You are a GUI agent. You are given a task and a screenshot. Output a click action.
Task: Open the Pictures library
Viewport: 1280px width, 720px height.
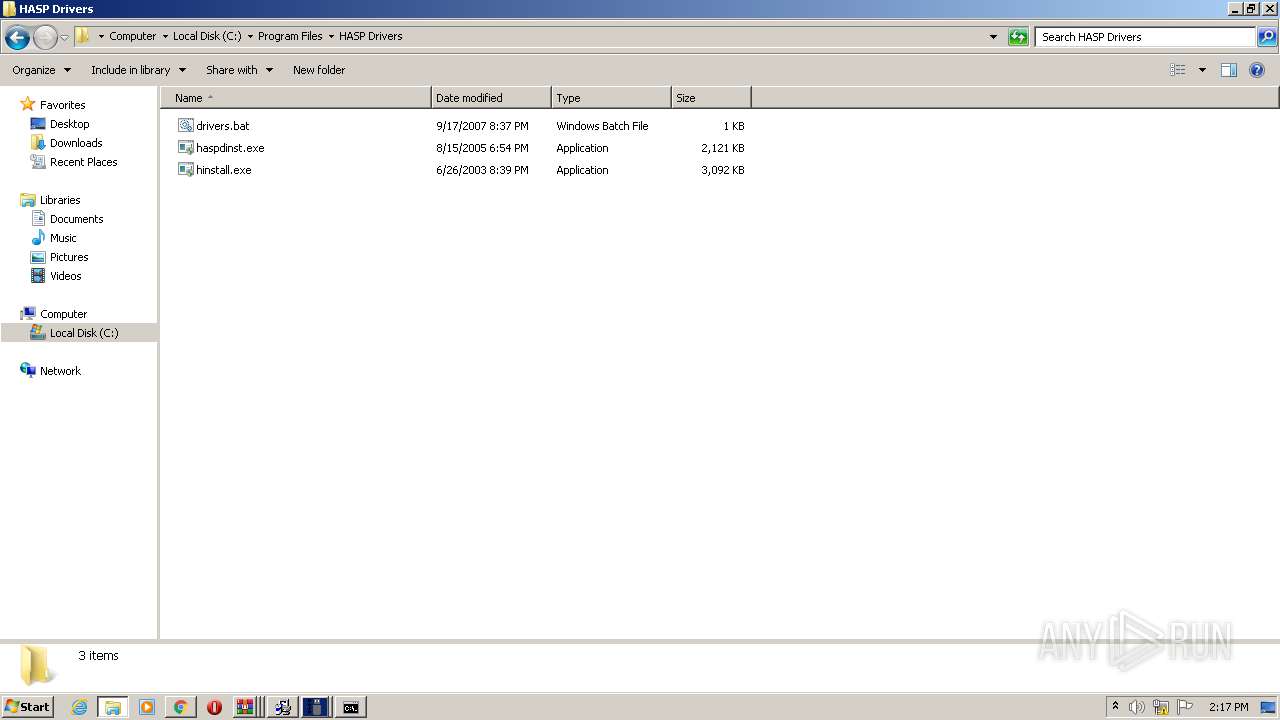pos(69,257)
